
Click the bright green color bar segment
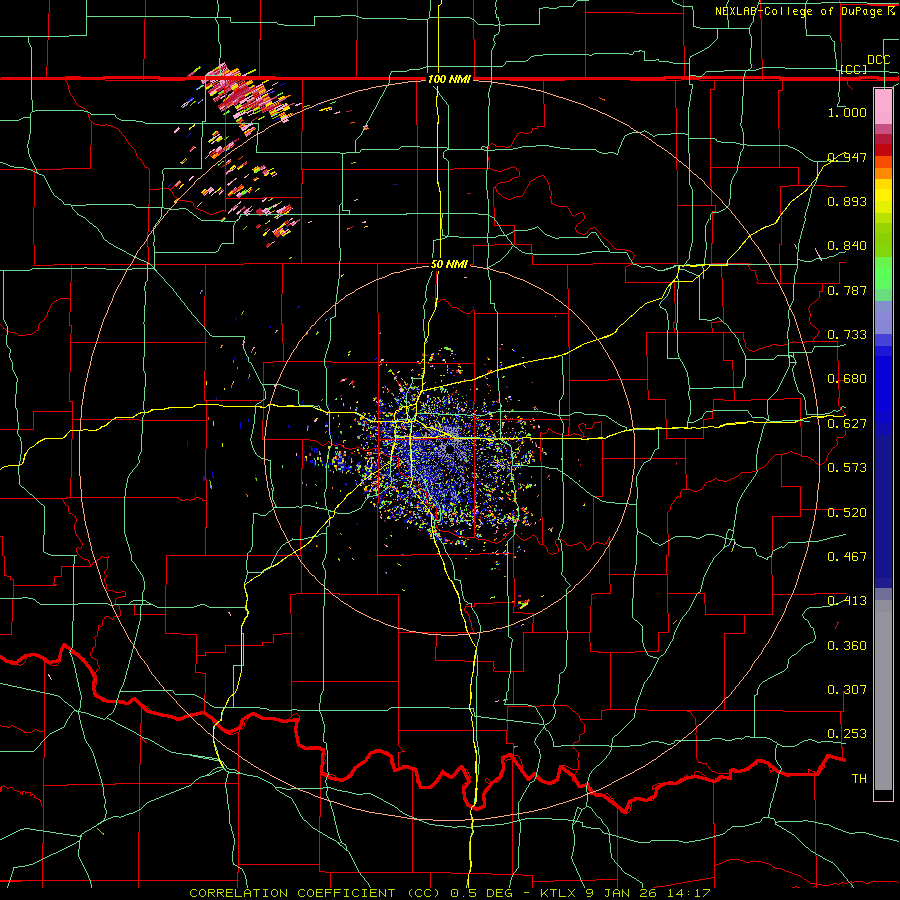pyautogui.click(x=883, y=273)
